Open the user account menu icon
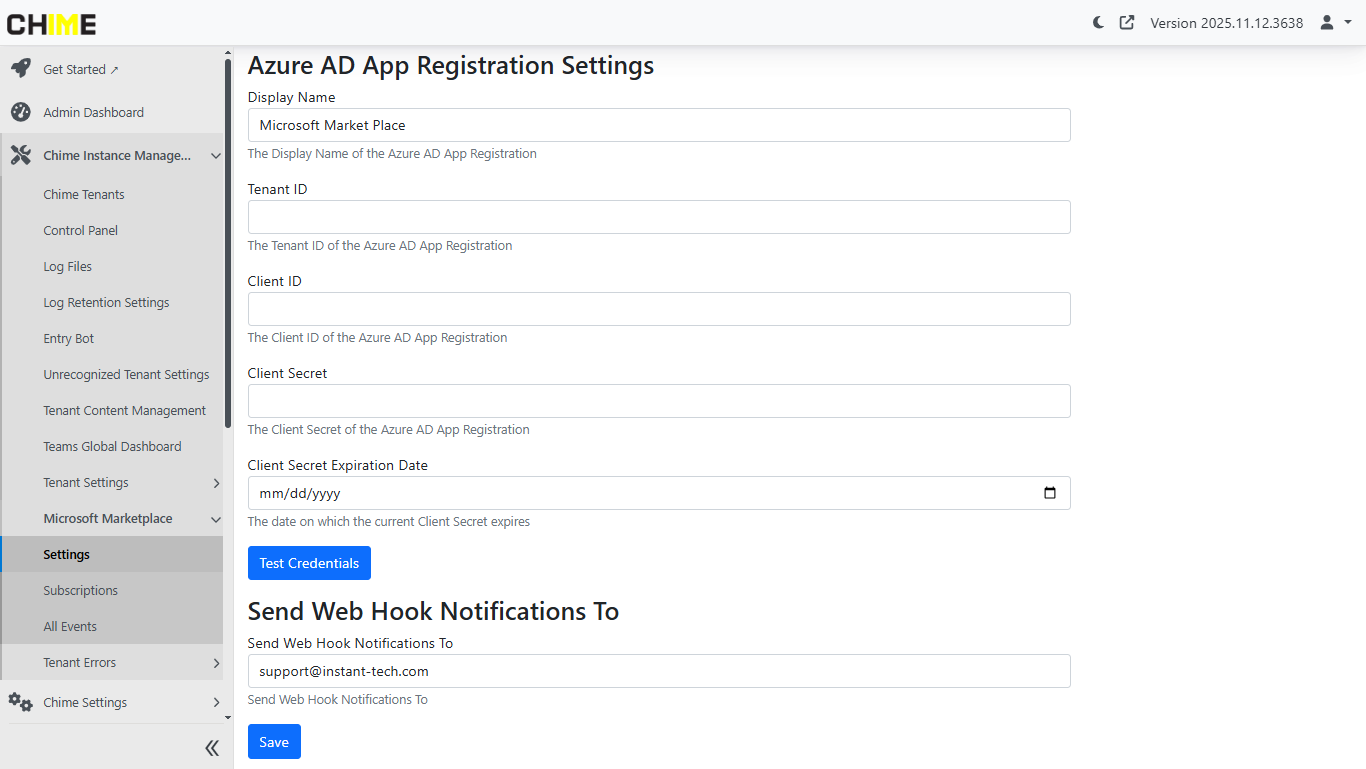The height and width of the screenshot is (769, 1366). pyautogui.click(x=1335, y=22)
